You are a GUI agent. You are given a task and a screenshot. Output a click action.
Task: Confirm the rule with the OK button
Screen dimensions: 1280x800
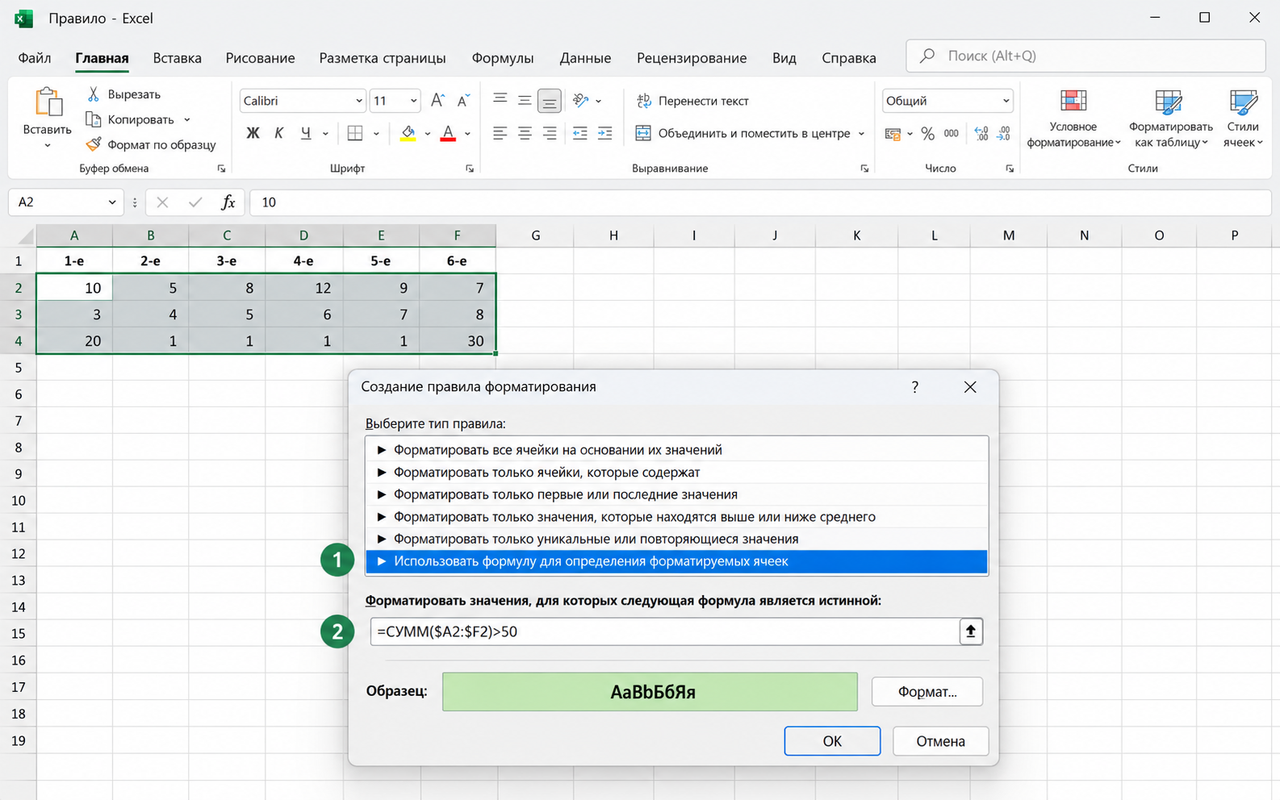point(832,741)
